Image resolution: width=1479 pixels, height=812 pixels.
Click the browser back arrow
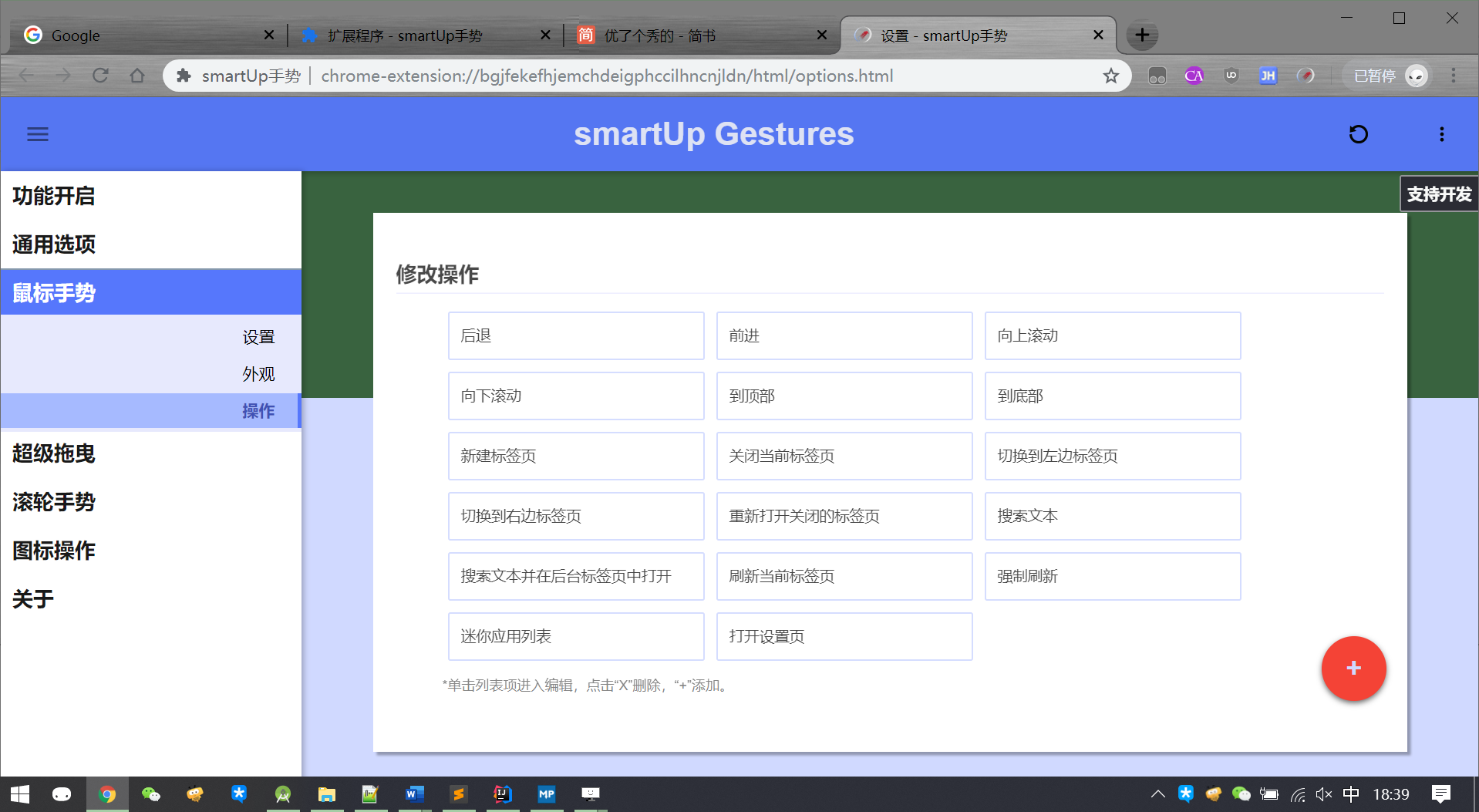pos(25,75)
